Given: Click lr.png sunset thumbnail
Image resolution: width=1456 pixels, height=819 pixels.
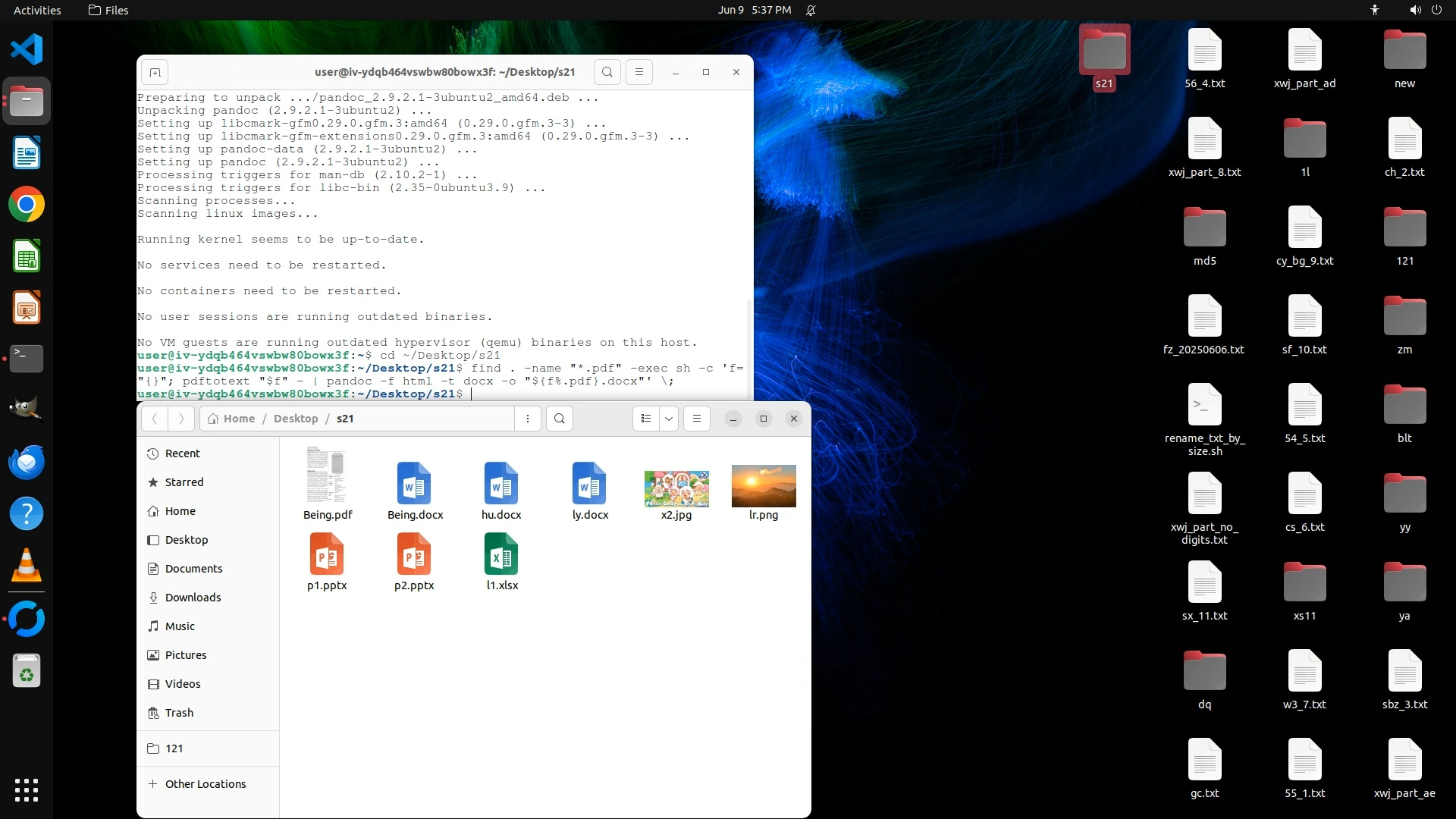Looking at the screenshot, I should (763, 487).
